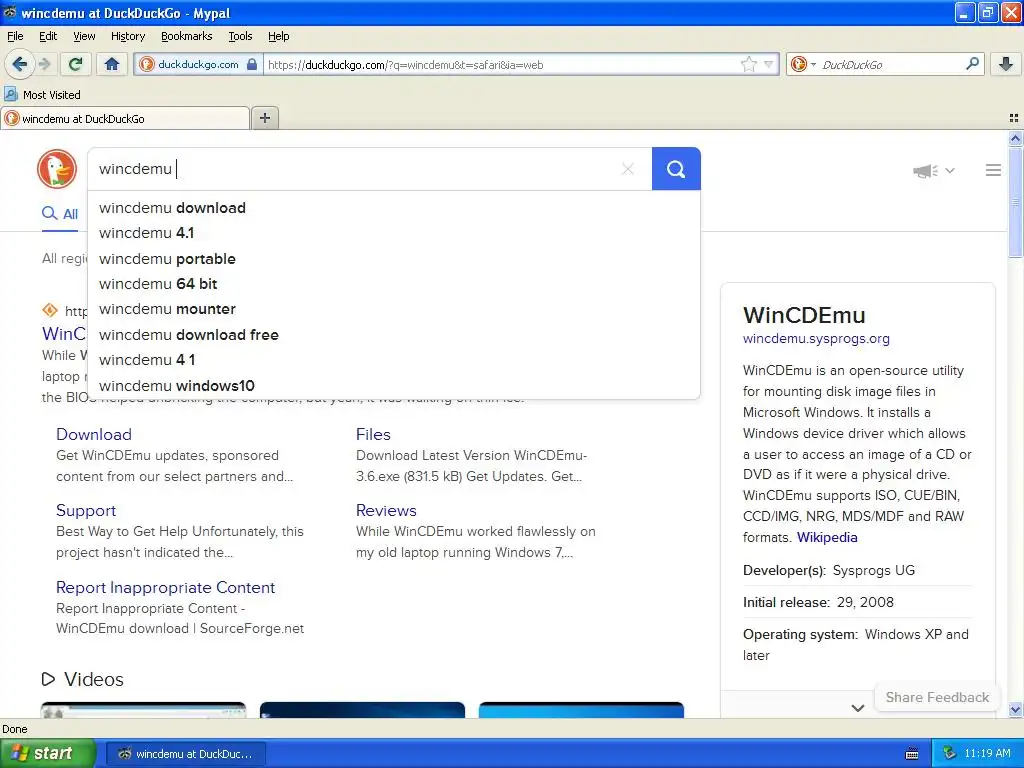
Task: Choose suggestion 'wincdemu 64 bit'
Action: pos(394,283)
